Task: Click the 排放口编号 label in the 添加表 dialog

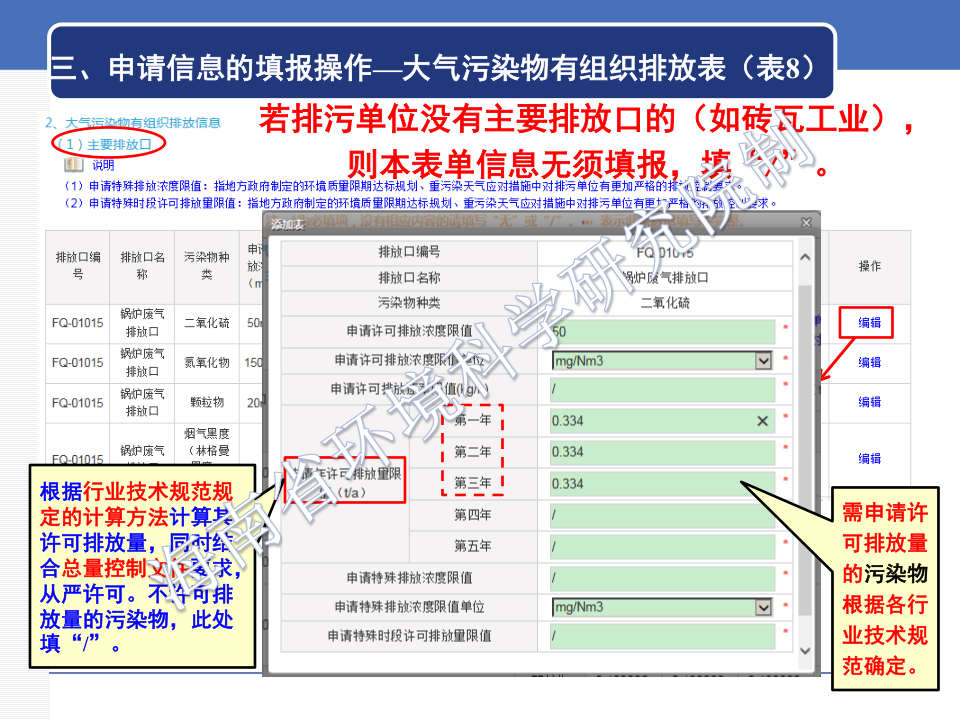Action: [409, 252]
